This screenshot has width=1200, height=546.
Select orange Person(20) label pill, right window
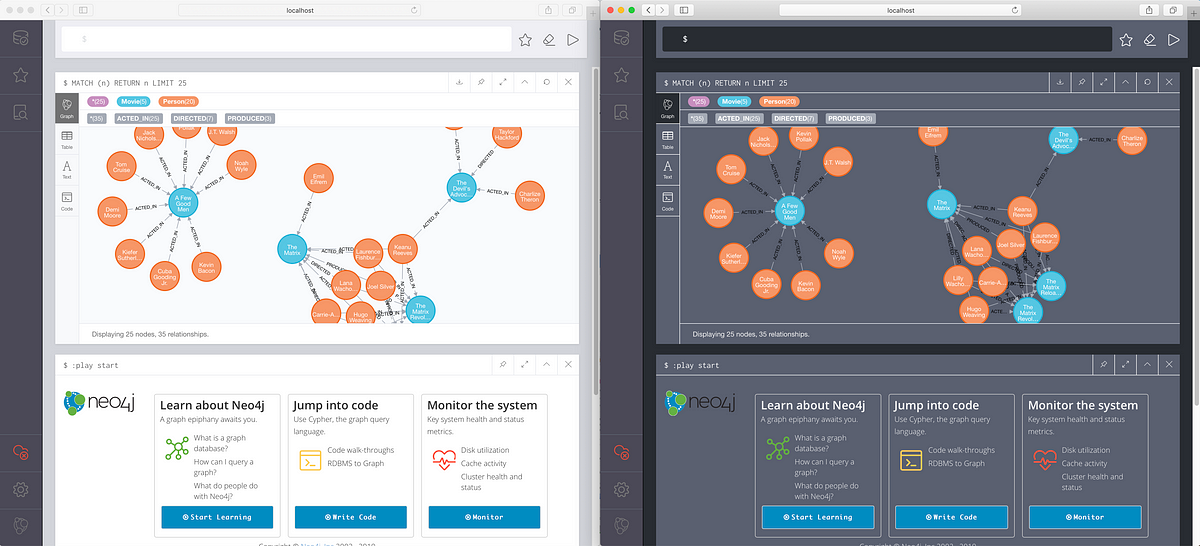(x=779, y=101)
